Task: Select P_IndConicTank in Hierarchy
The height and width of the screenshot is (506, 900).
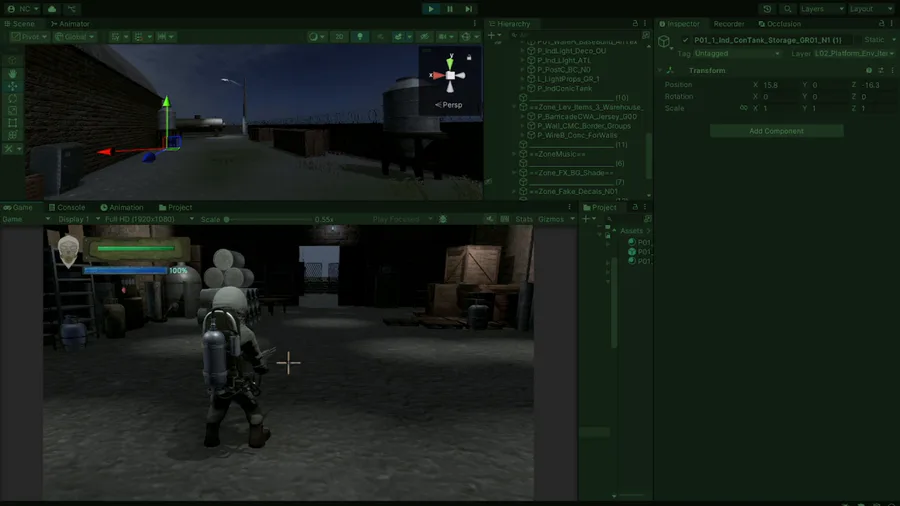Action: pos(564,88)
